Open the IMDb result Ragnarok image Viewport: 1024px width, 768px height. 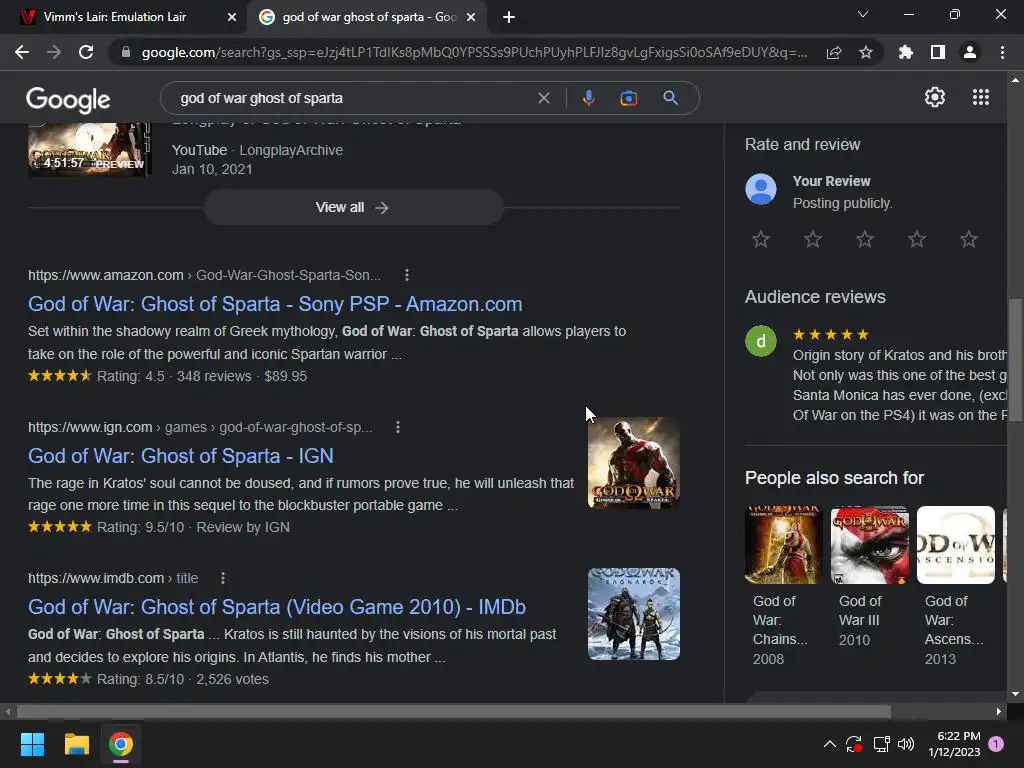633,614
